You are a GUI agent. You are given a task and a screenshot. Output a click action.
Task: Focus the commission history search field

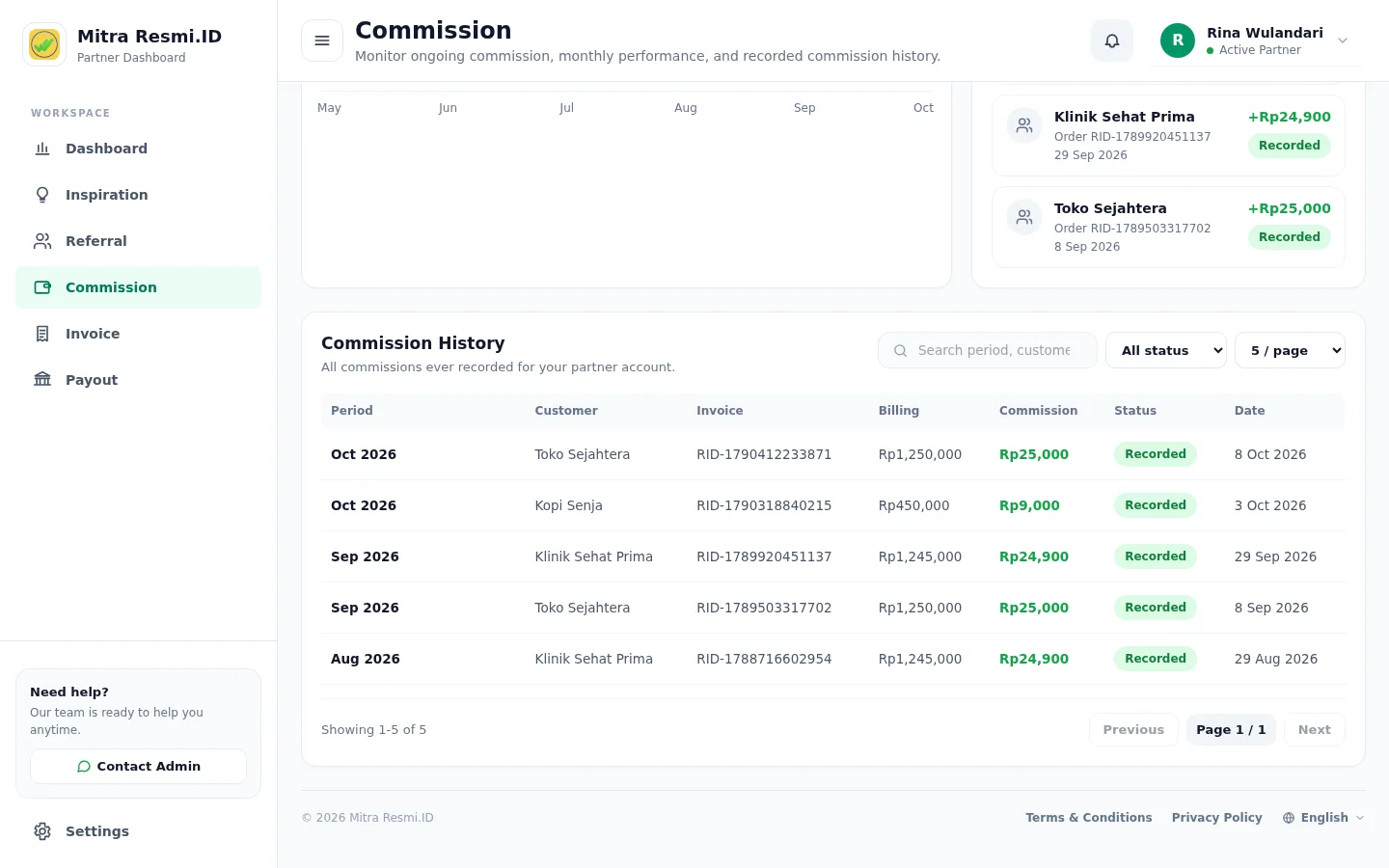[x=988, y=350]
